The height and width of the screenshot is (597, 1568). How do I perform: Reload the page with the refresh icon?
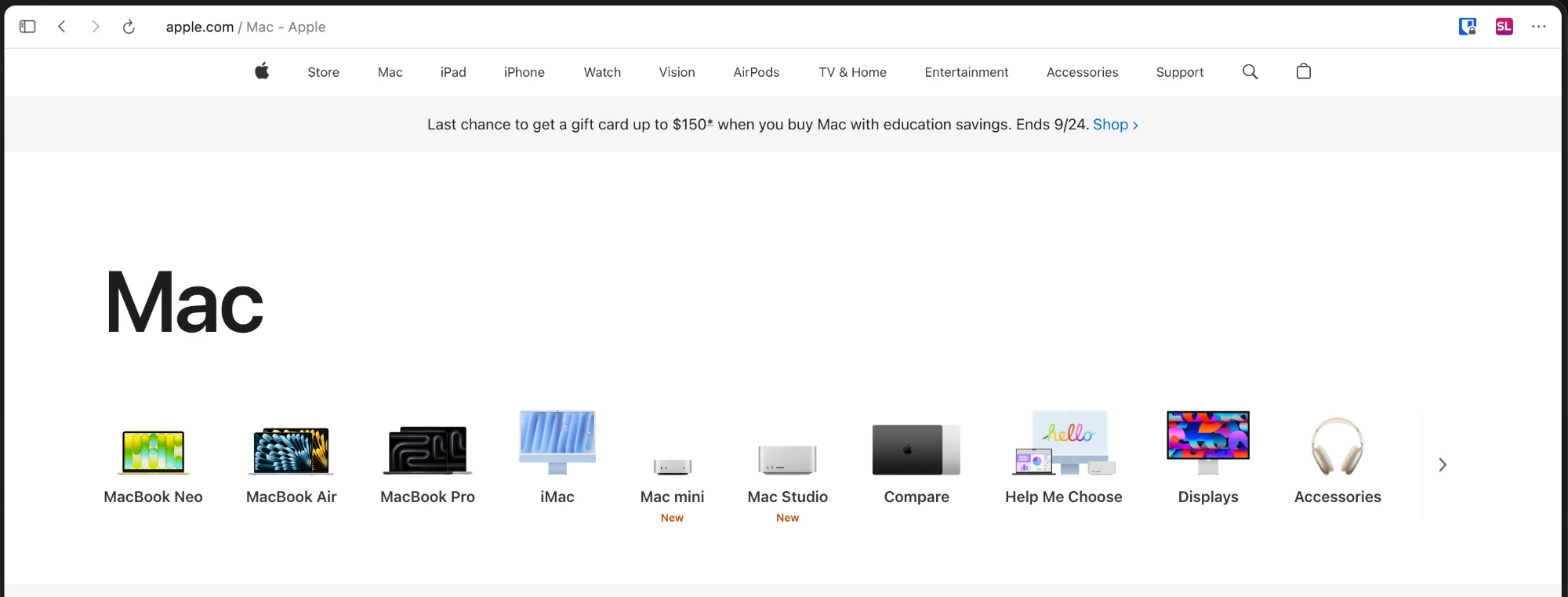point(129,27)
